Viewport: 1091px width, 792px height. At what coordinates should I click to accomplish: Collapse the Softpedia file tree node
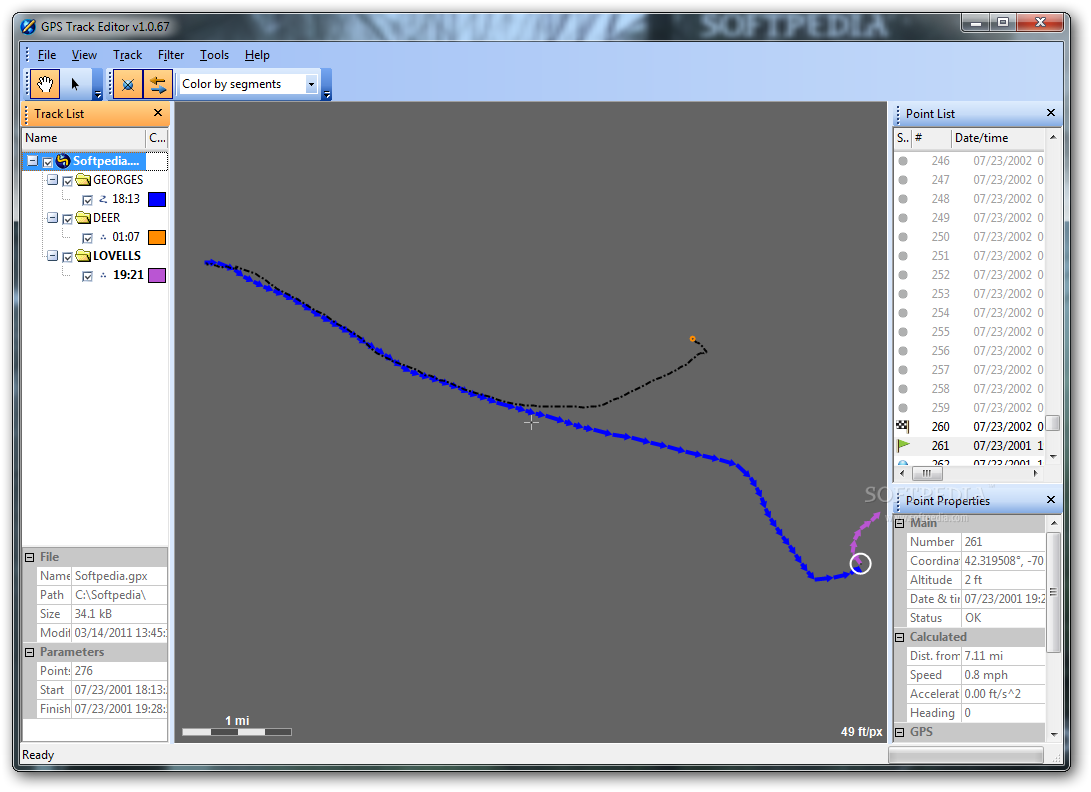[32, 161]
